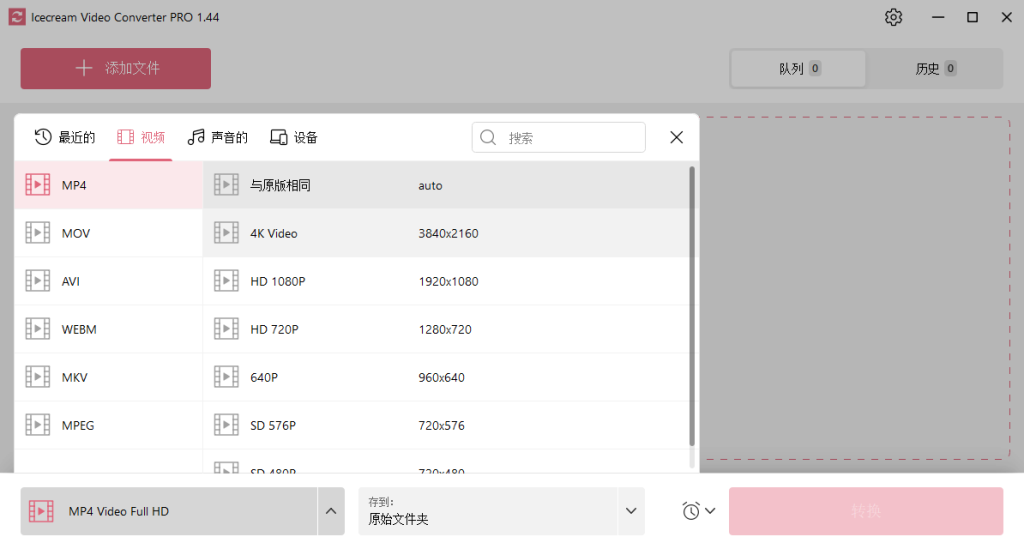Click the film strip icon on the 视频 tab
This screenshot has width=1024, height=549.
point(125,137)
